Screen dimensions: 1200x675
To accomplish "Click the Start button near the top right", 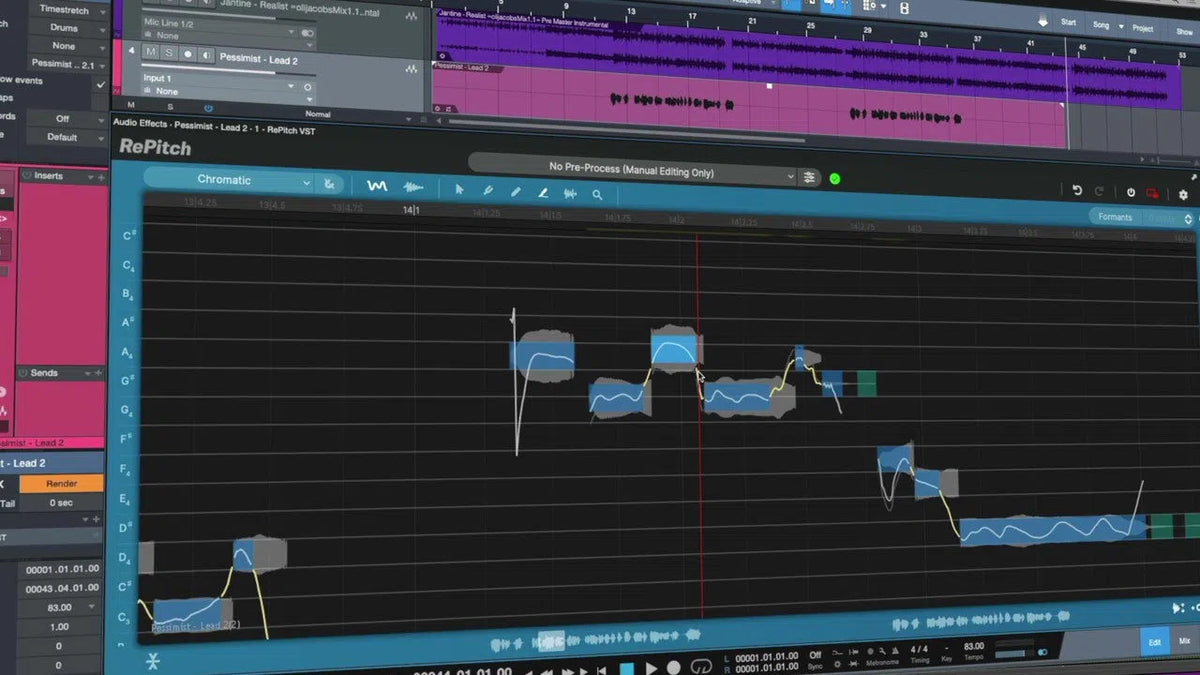I will [x=1070, y=21].
